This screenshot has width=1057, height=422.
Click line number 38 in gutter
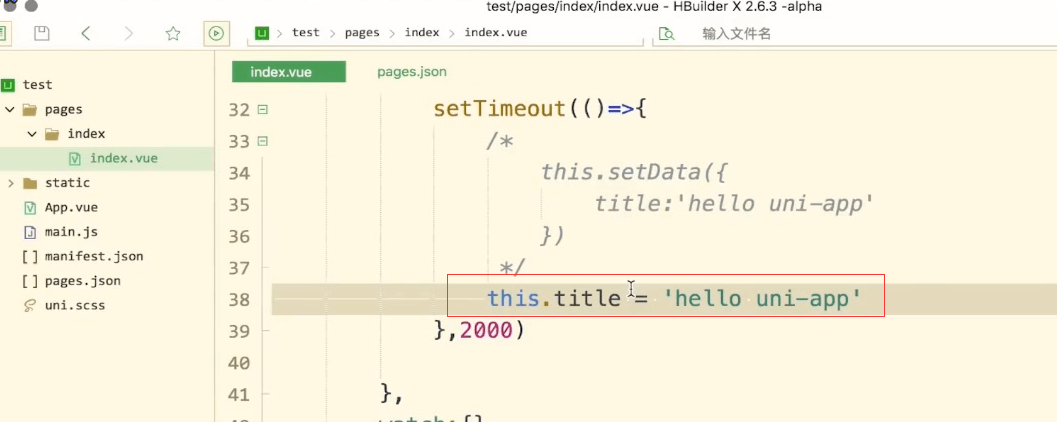pos(239,299)
